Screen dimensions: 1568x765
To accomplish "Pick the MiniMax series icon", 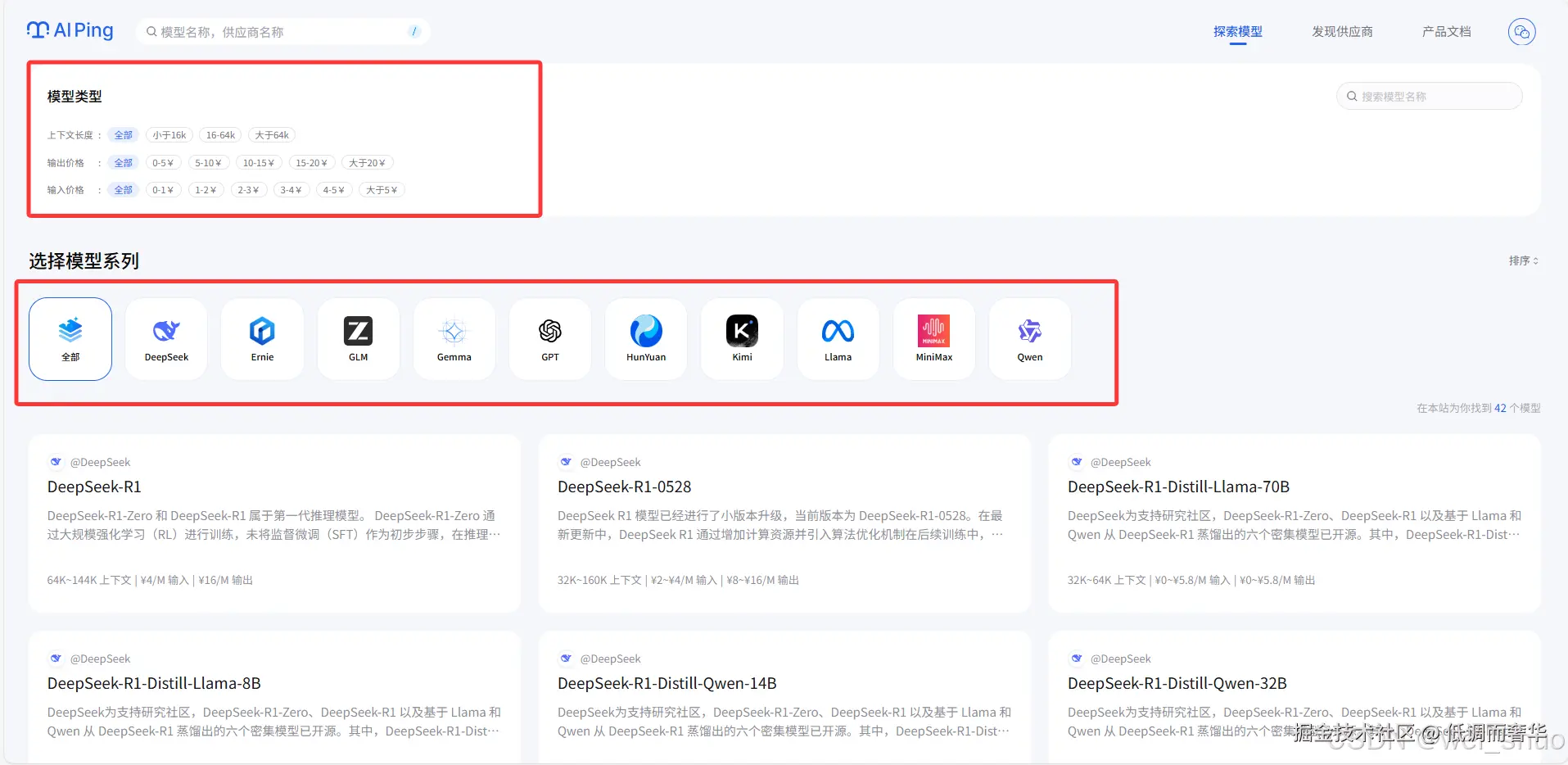I will 933,331.
